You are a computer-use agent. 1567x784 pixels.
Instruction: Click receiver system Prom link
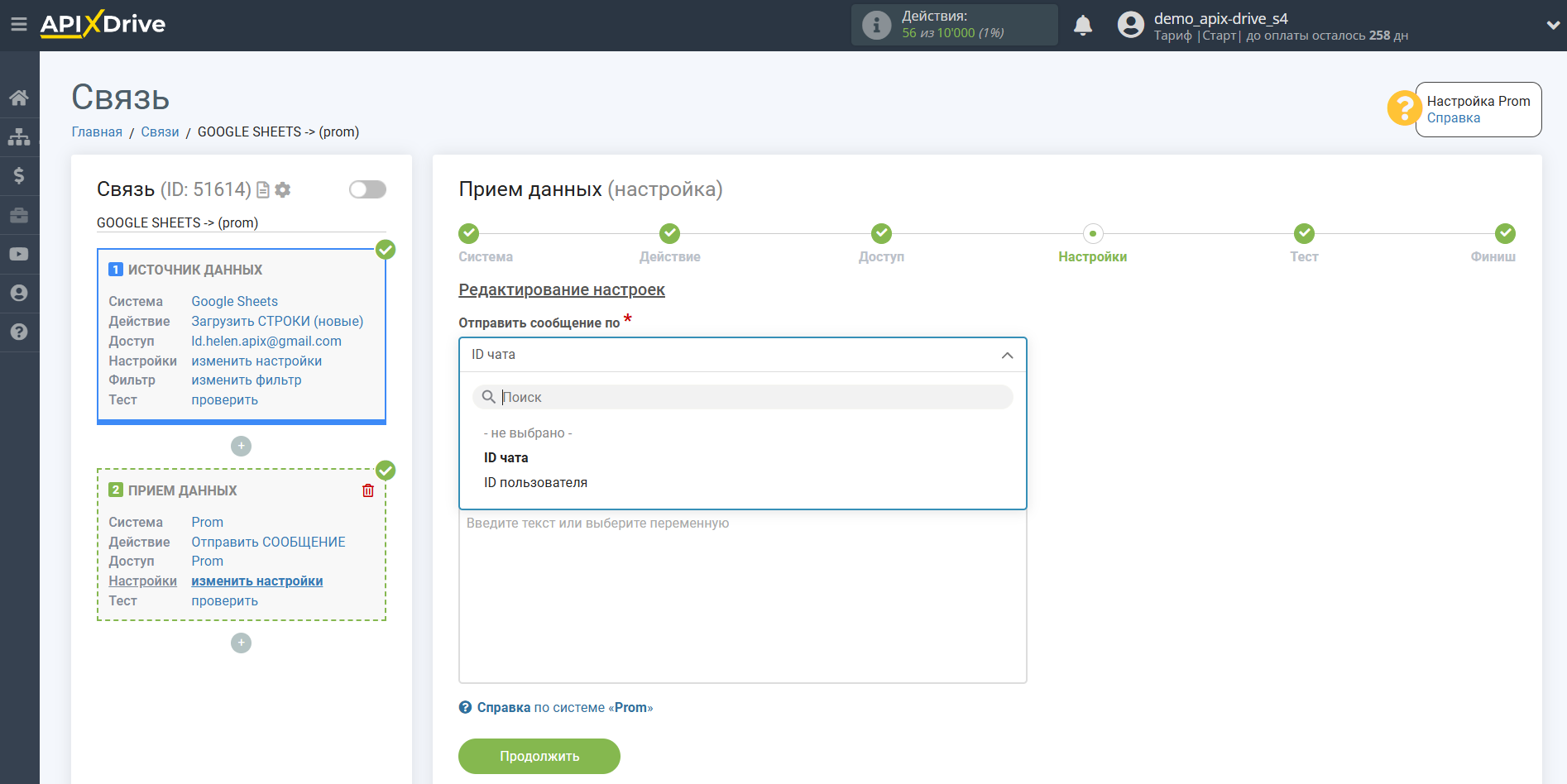coord(207,523)
